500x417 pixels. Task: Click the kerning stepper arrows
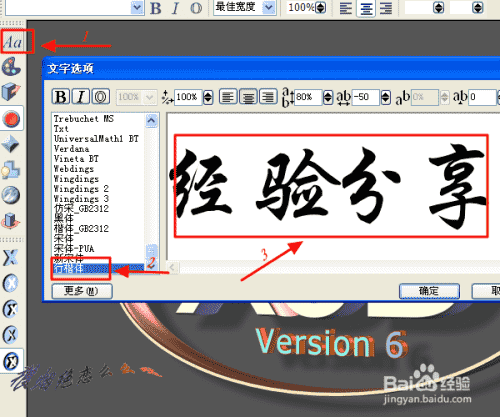pyautogui.click(x=445, y=97)
